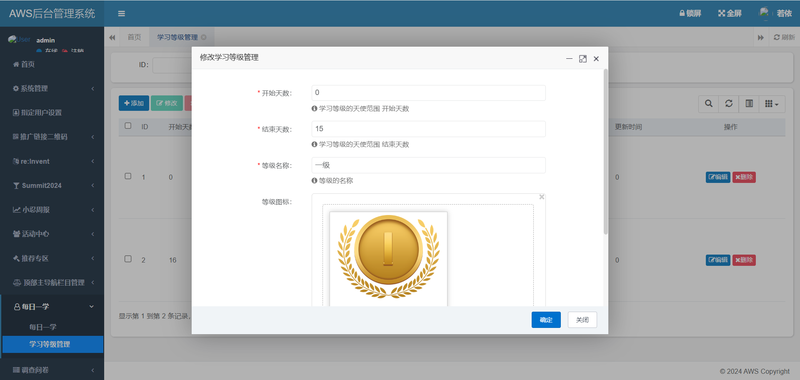Click the 更新时间 column header
This screenshot has width=800, height=380.
pyautogui.click(x=628, y=126)
